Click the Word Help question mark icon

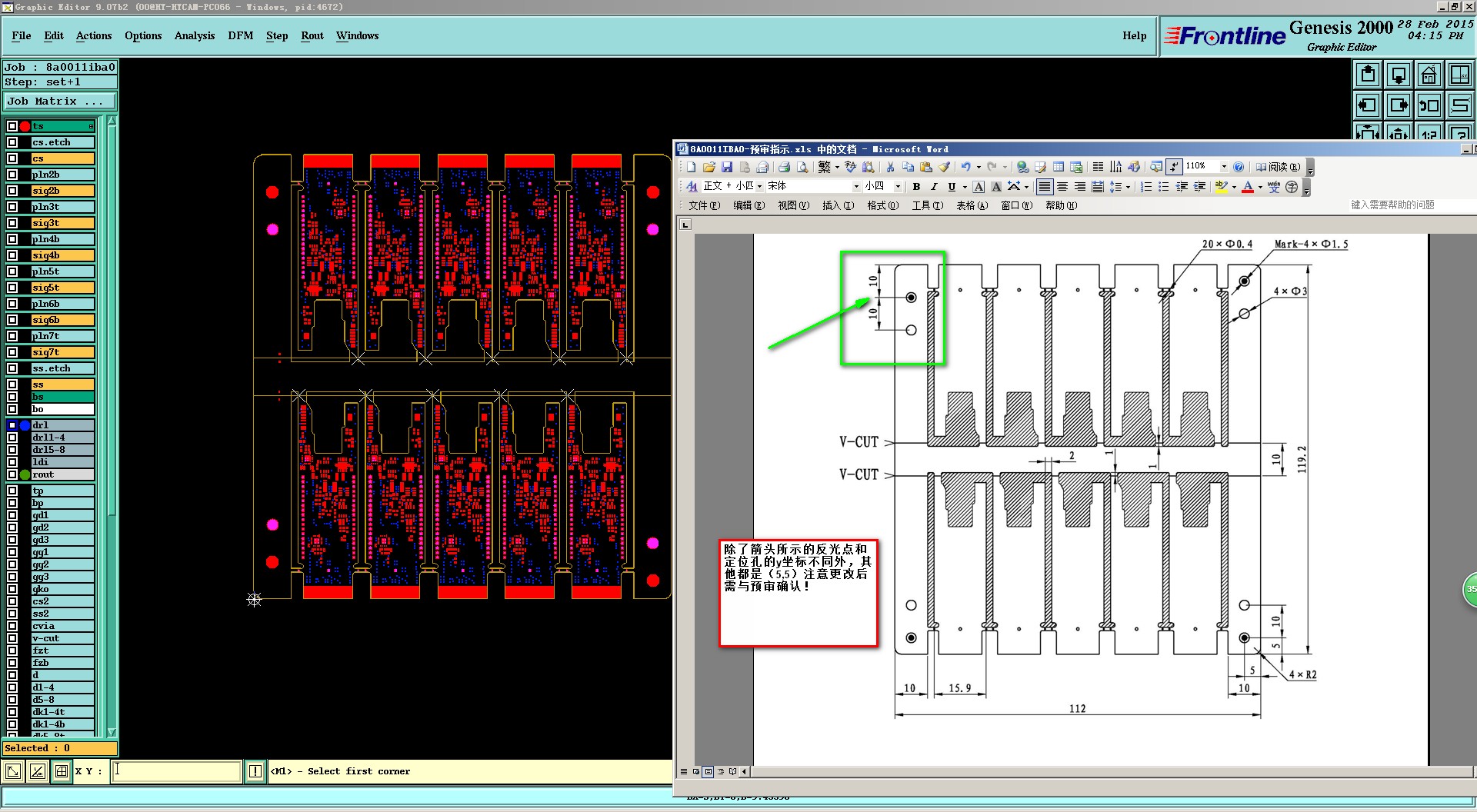click(x=1239, y=167)
